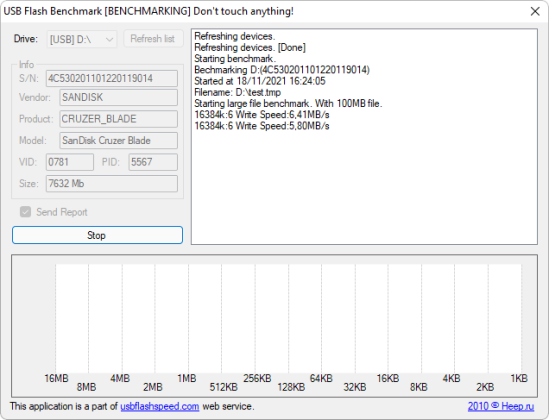Click the Stop button
The height and width of the screenshot is (420, 549).
(x=97, y=235)
